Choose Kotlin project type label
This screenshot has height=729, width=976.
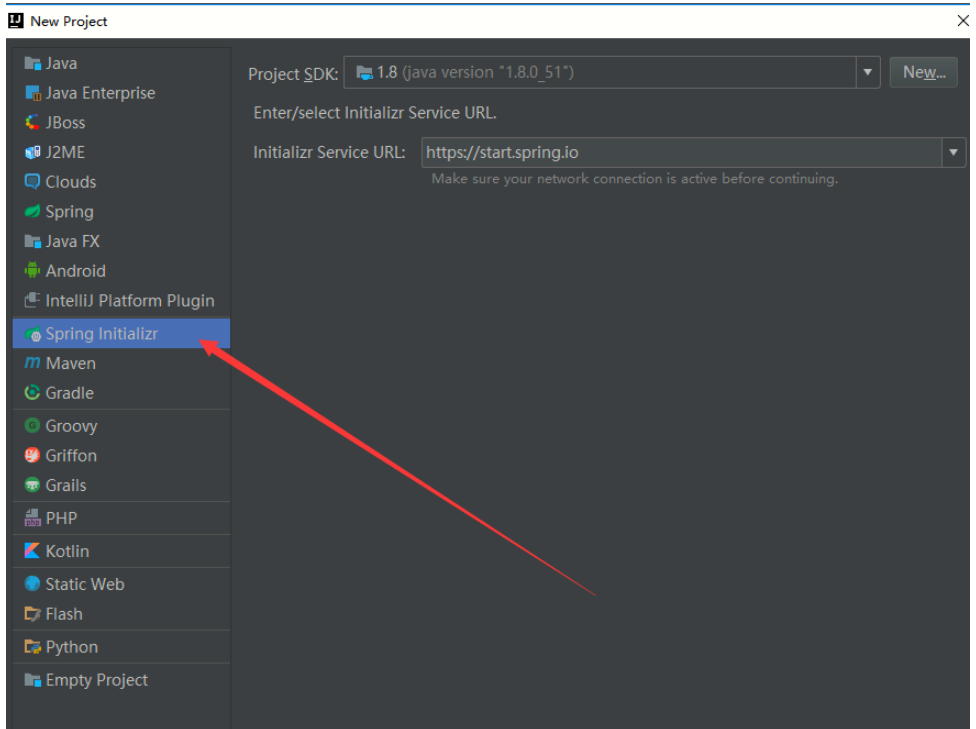tap(67, 551)
